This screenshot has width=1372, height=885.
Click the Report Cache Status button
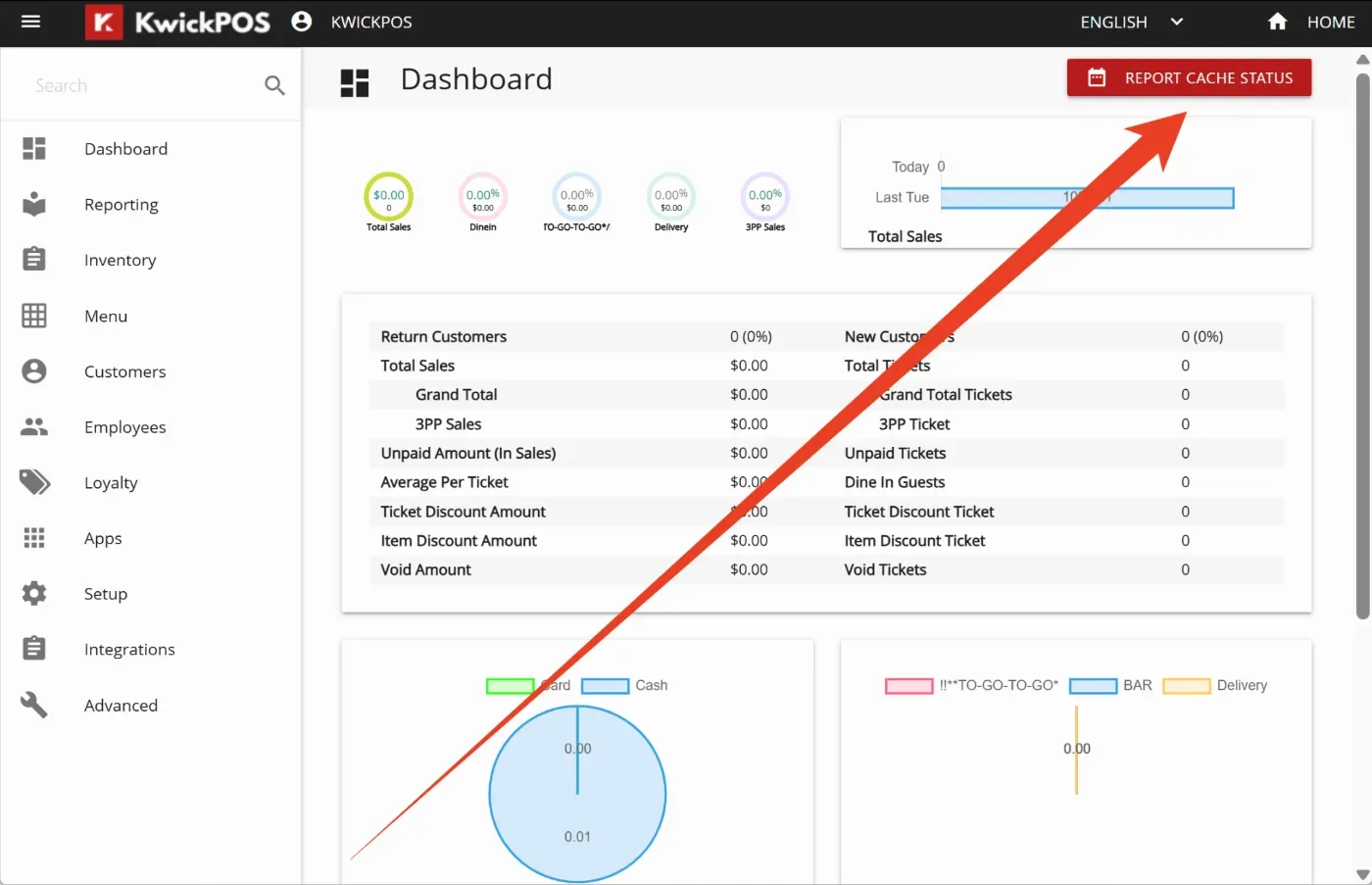click(1189, 77)
